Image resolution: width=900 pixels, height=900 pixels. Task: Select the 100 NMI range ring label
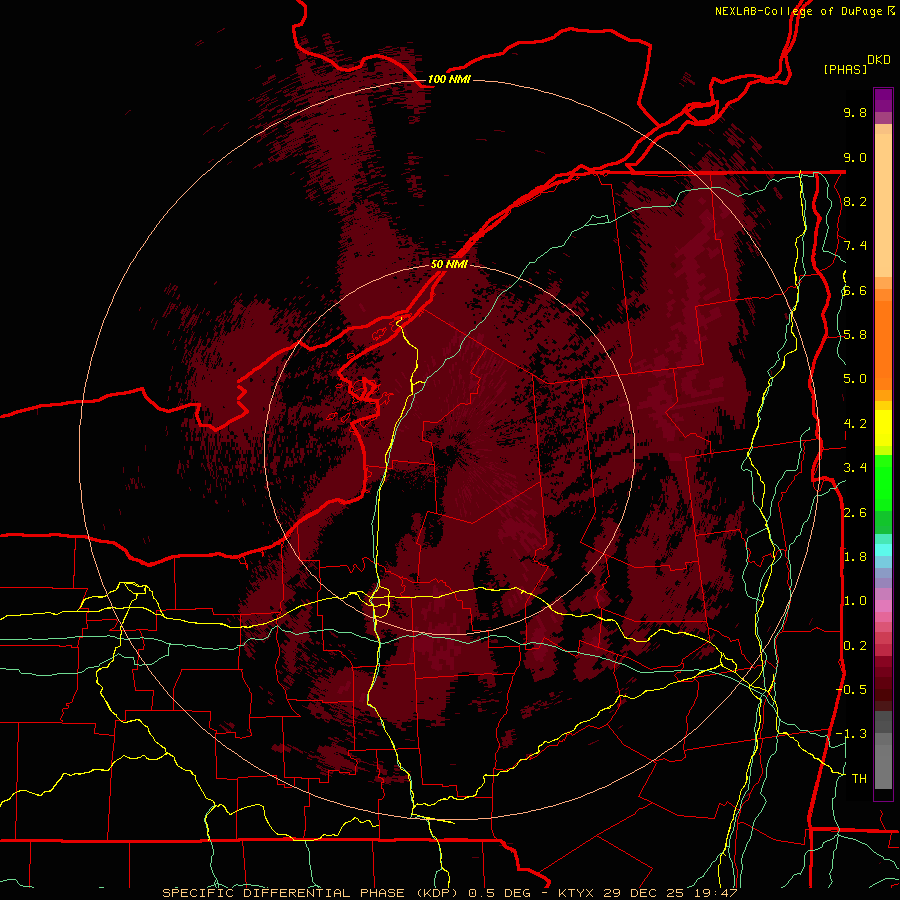pos(449,79)
